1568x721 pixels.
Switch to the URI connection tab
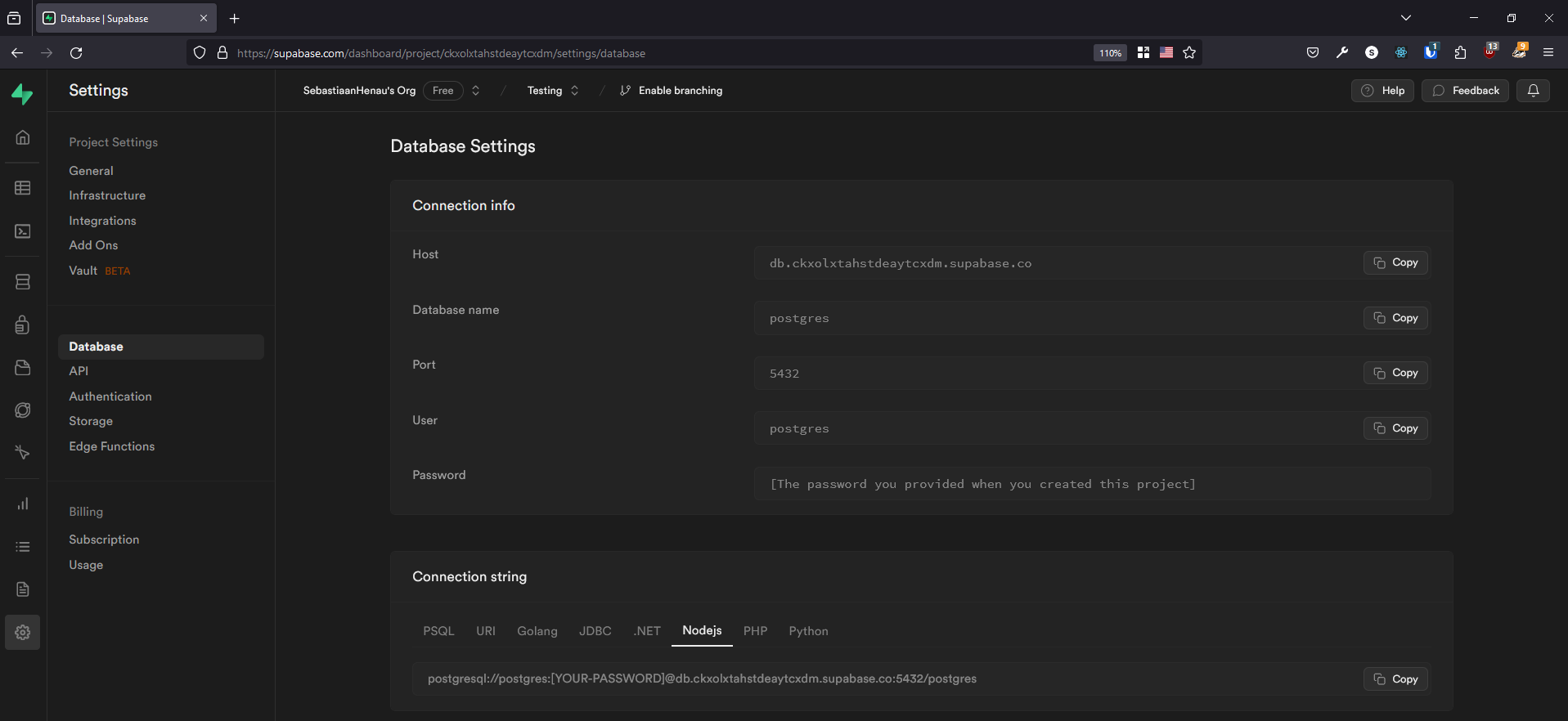pyautogui.click(x=486, y=631)
